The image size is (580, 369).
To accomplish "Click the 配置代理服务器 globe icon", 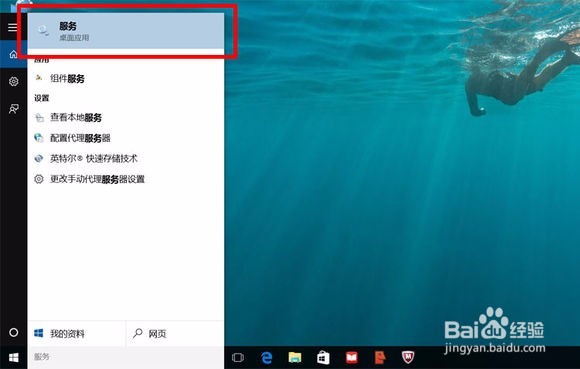I will pos(39,138).
